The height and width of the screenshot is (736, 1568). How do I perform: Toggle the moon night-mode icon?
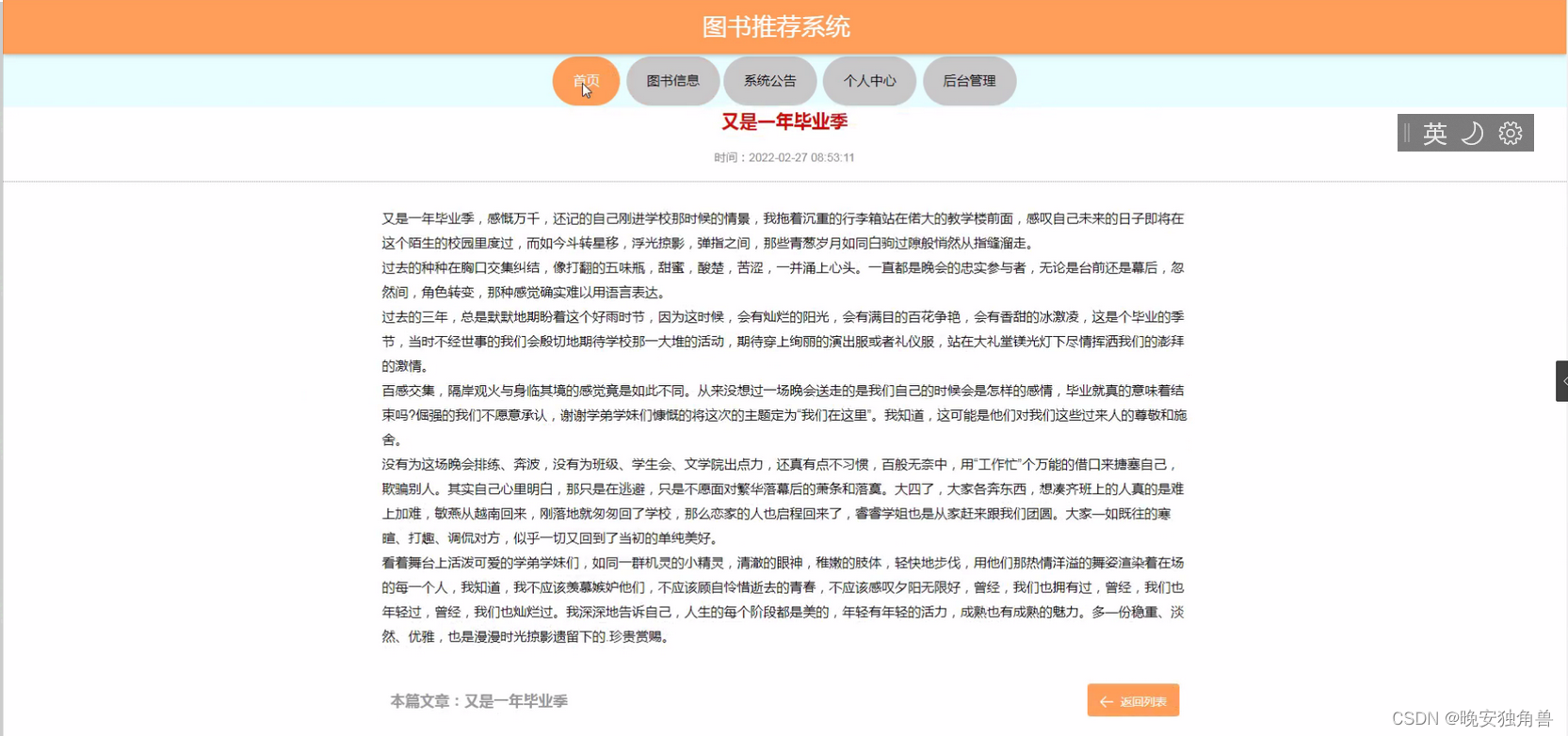coord(1472,134)
